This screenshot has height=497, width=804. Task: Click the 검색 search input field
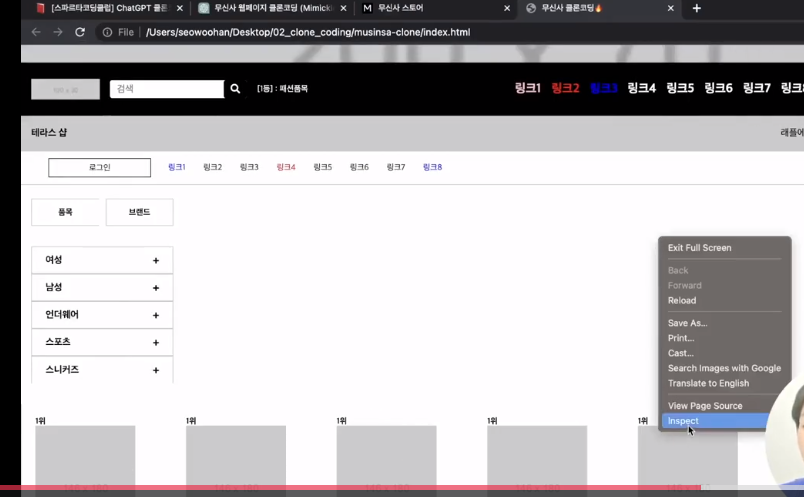167,89
